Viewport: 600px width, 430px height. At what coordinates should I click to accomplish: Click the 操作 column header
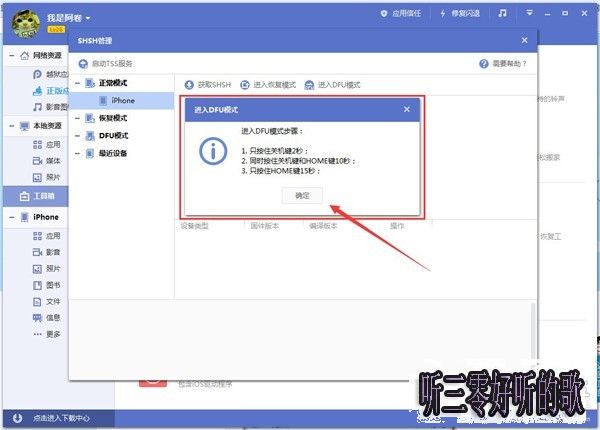click(397, 226)
